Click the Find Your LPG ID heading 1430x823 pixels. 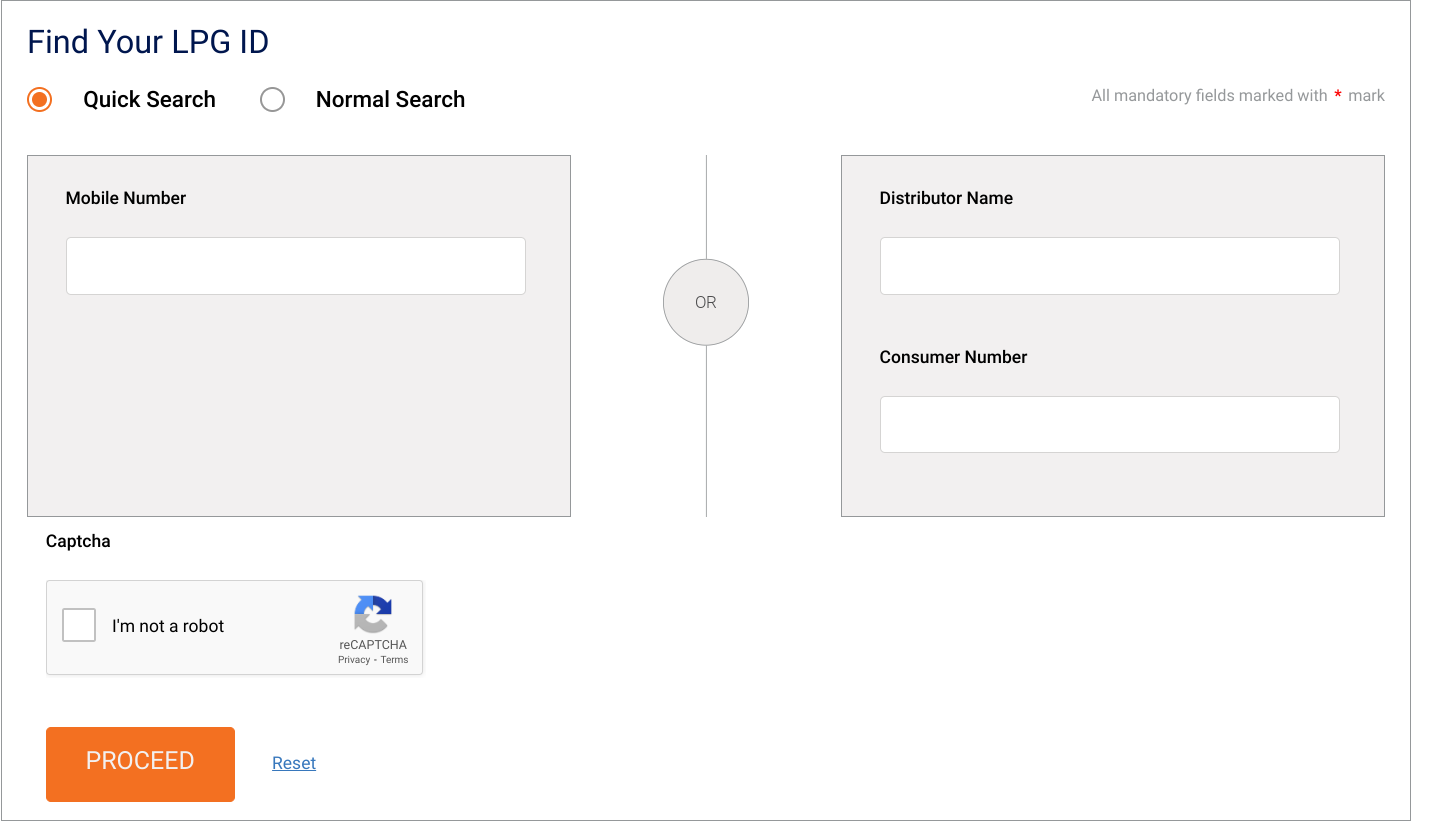148,42
